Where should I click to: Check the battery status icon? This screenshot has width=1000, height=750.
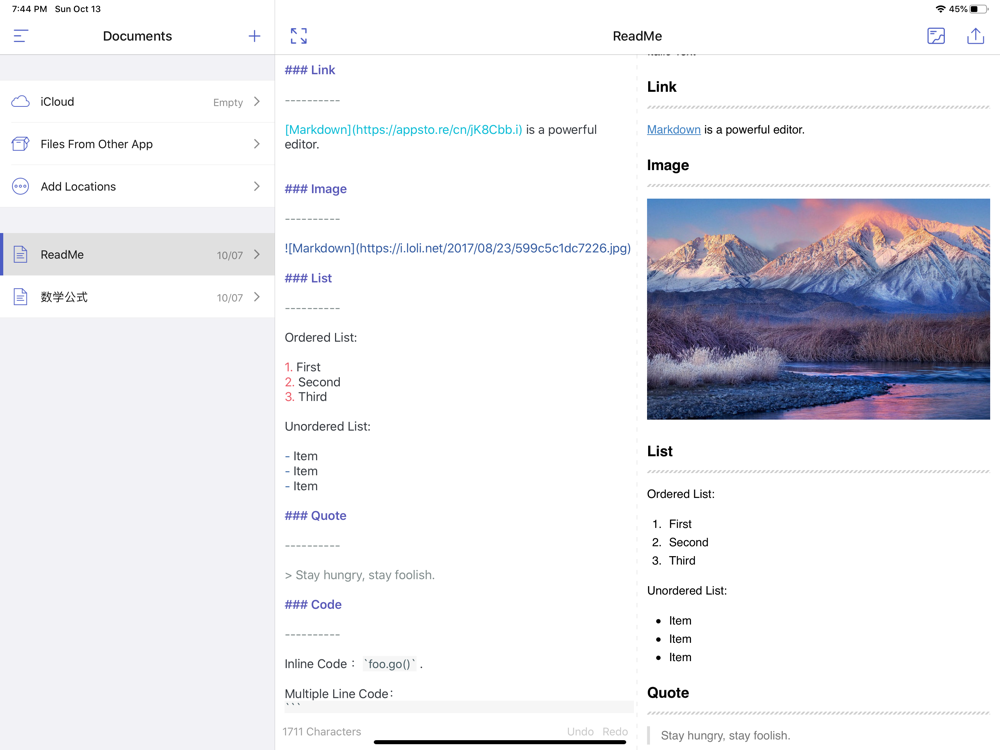979,9
